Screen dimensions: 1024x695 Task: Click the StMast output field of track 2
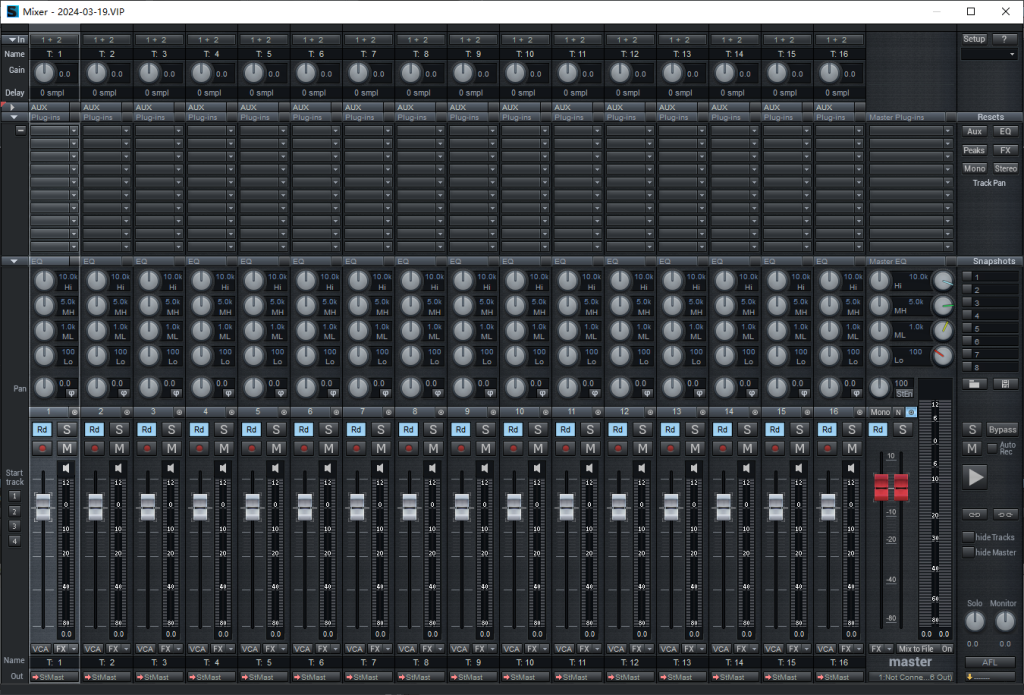[x=107, y=677]
